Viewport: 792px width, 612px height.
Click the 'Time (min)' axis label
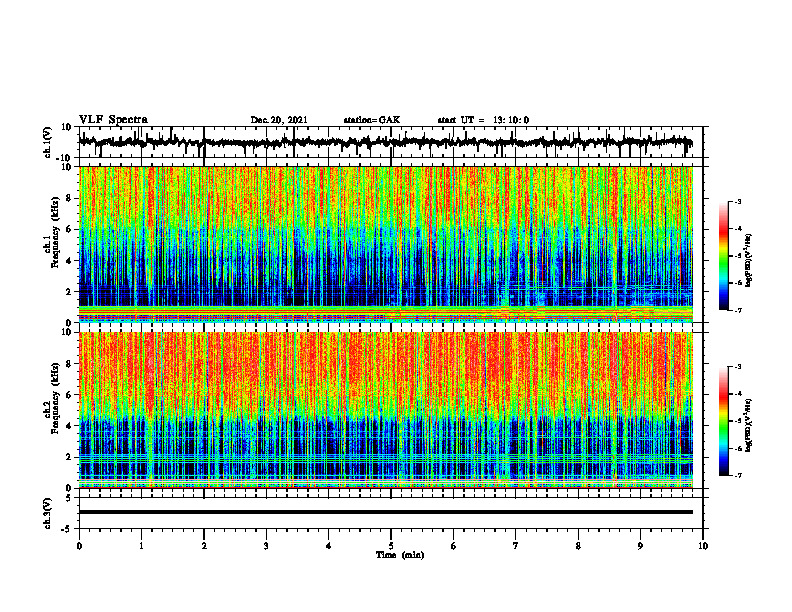coord(400,555)
